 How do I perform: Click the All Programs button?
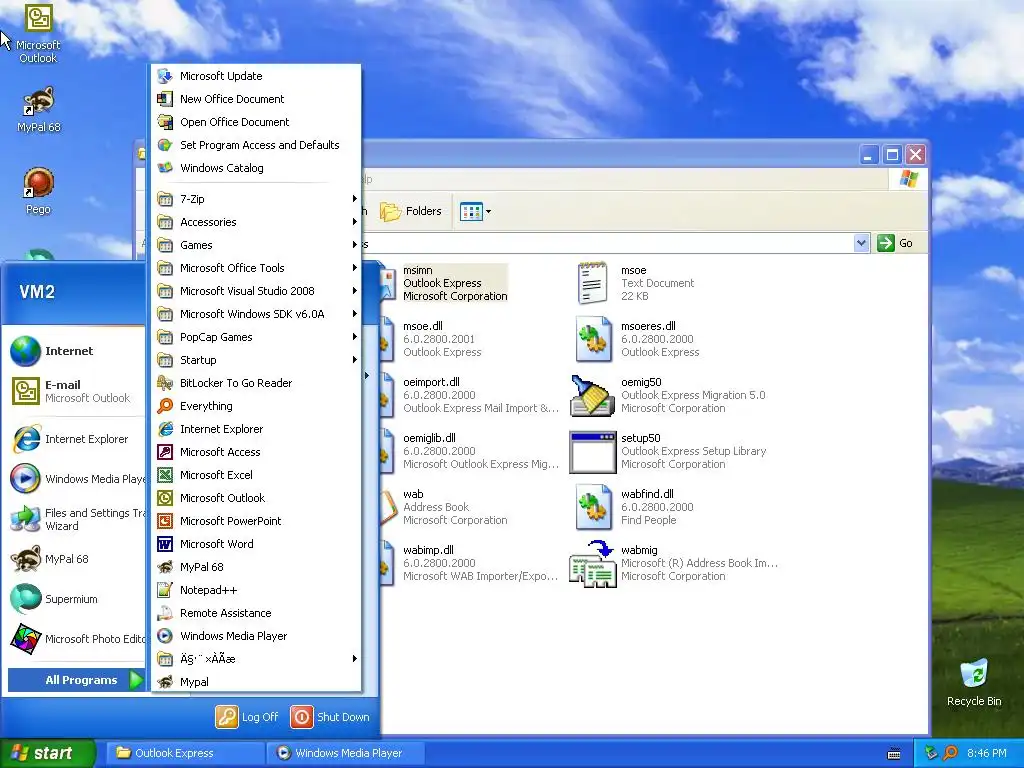click(x=76, y=680)
